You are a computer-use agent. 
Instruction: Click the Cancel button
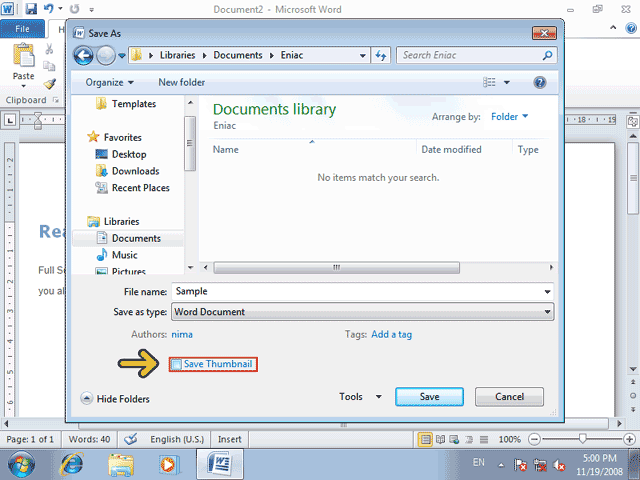pos(509,397)
